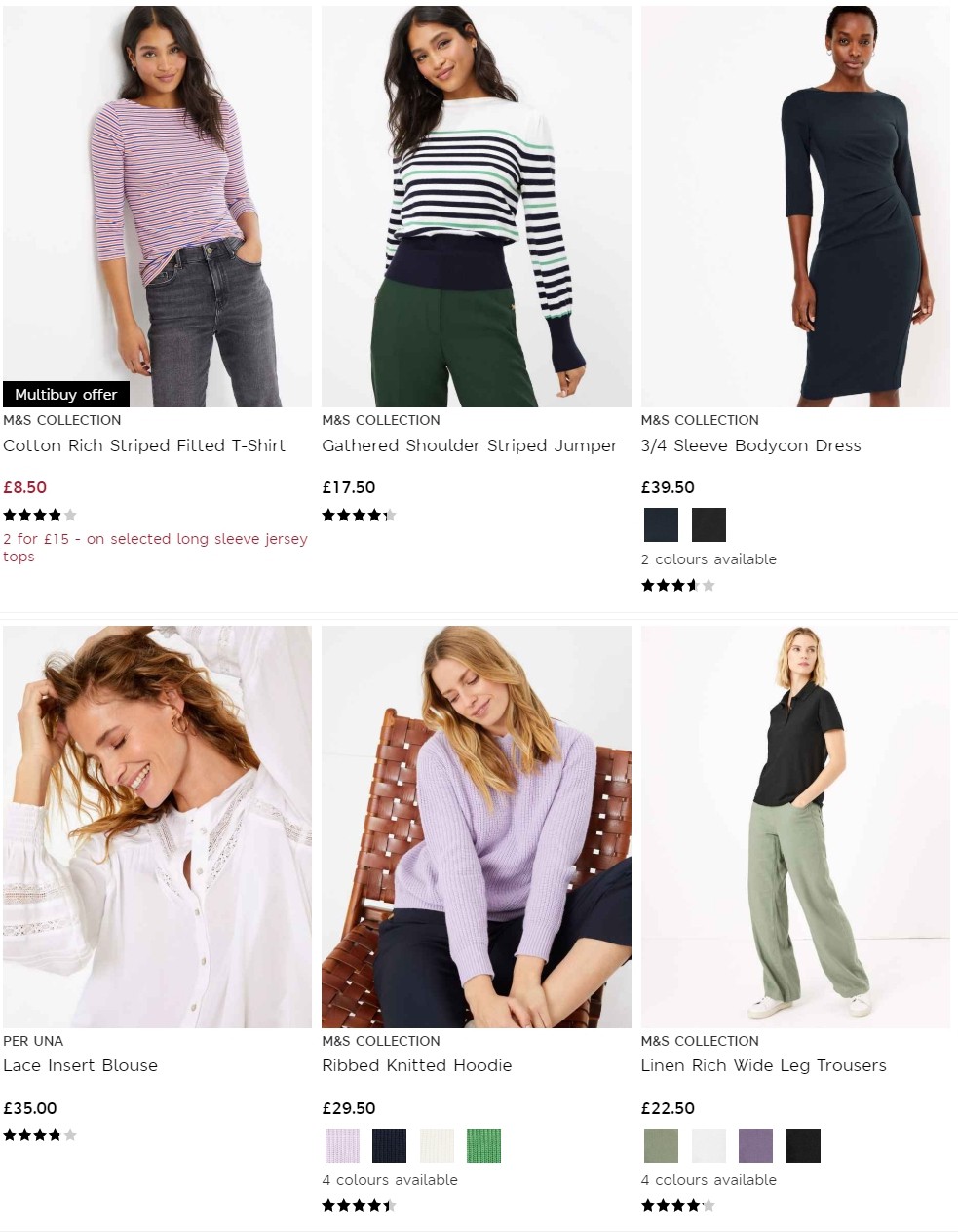Image resolution: width=958 pixels, height=1232 pixels.
Task: Select the white colour option for the trousers
Action: (x=708, y=1145)
